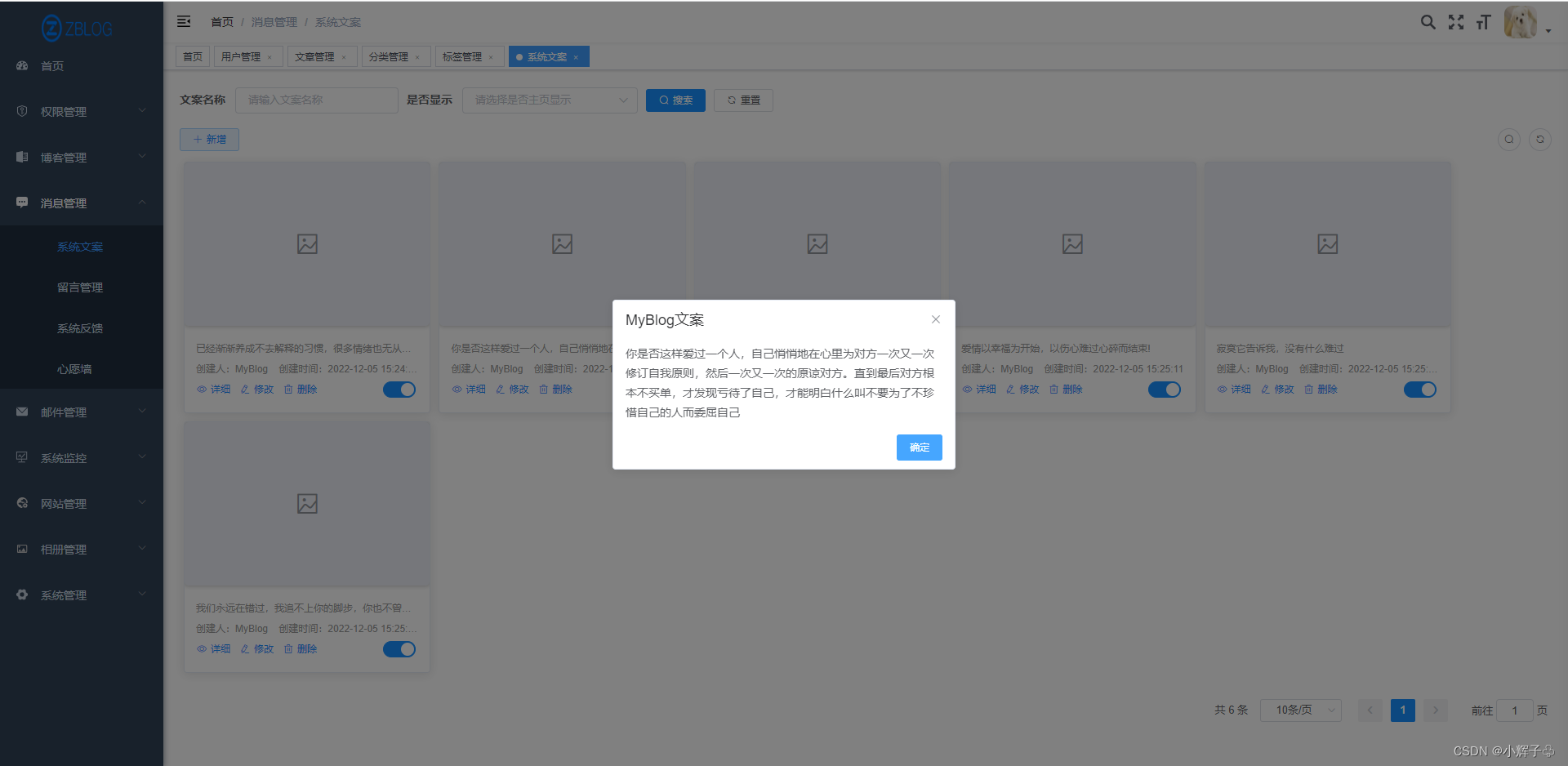
Task: Close the 系统文案 tab
Action: pyautogui.click(x=576, y=57)
